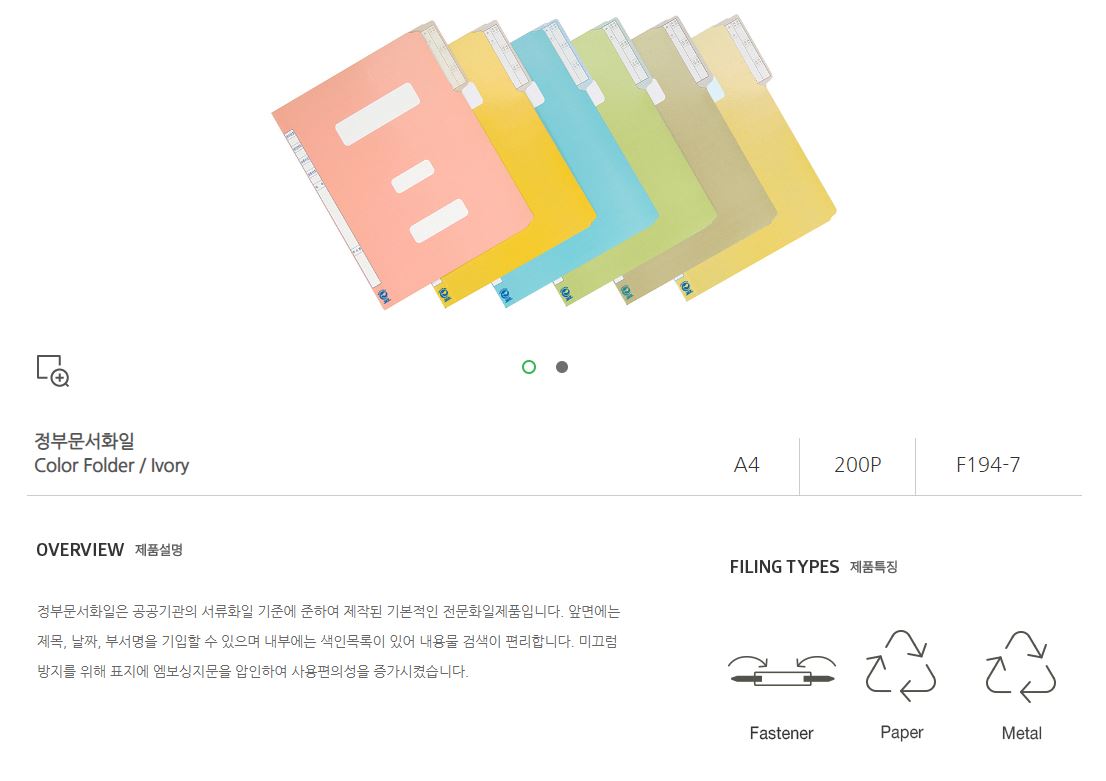This screenshot has height=781, width=1106.
Task: Click the Color Folder / Ivory subtitle
Action: [111, 465]
